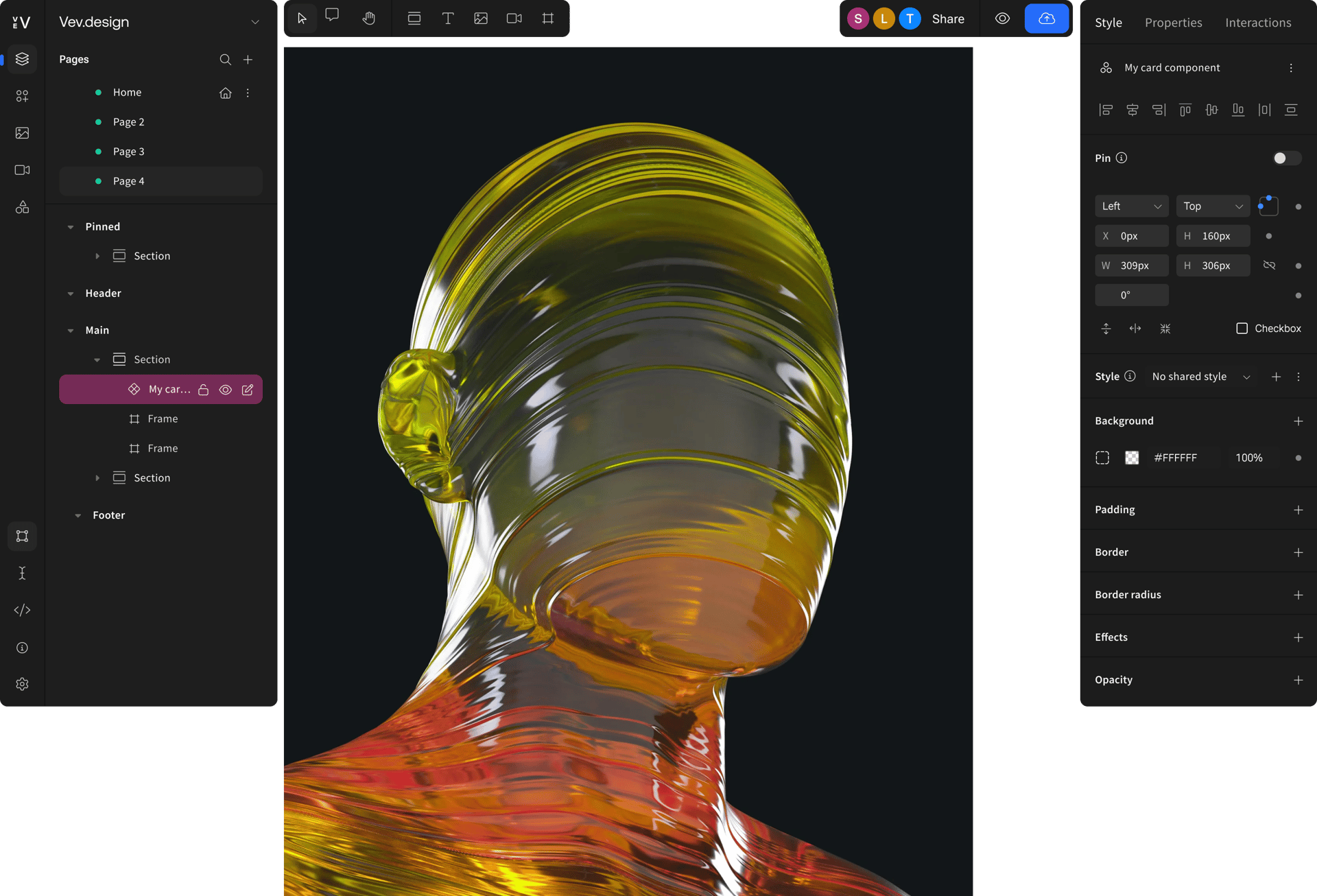Collapse the Pinned group

(71, 227)
